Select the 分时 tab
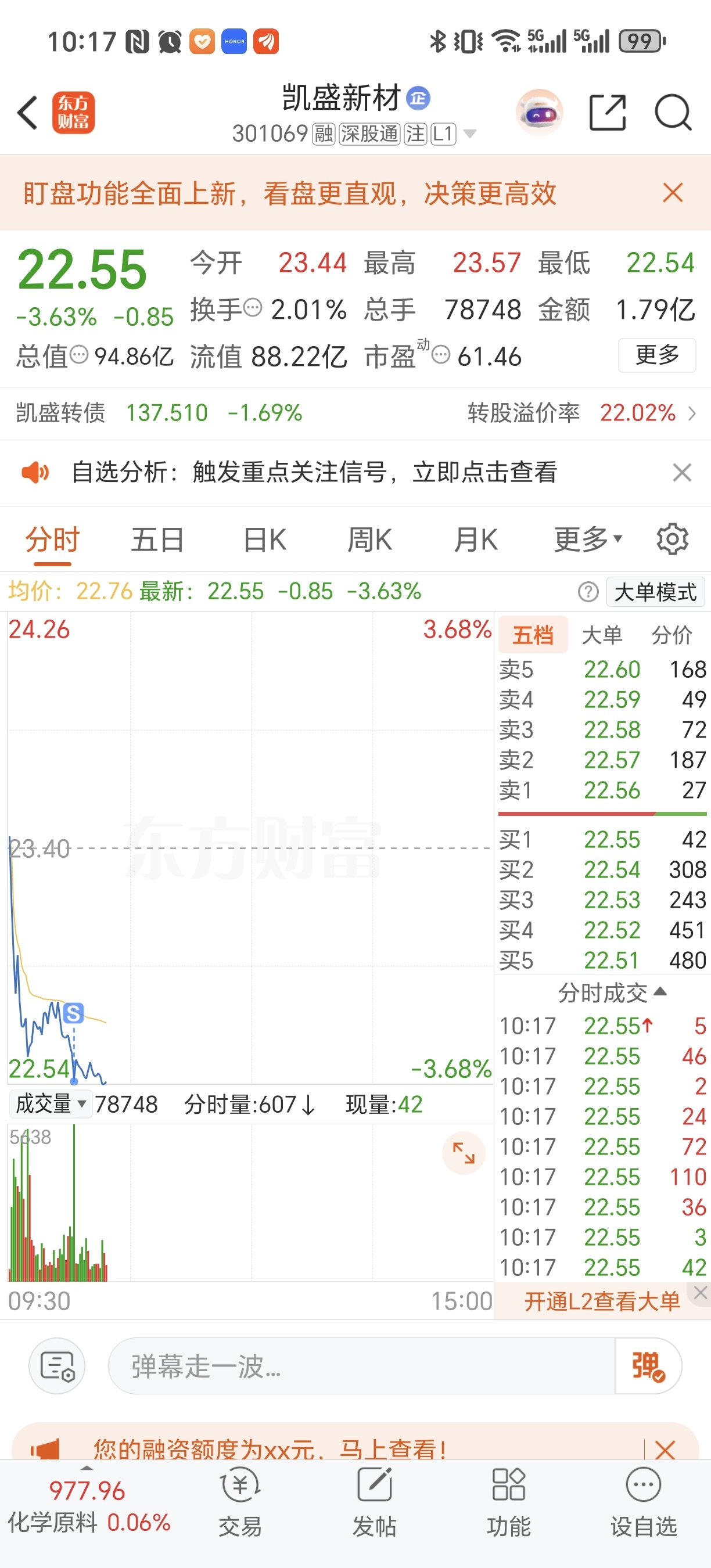The width and height of the screenshot is (711, 1568). point(52,540)
